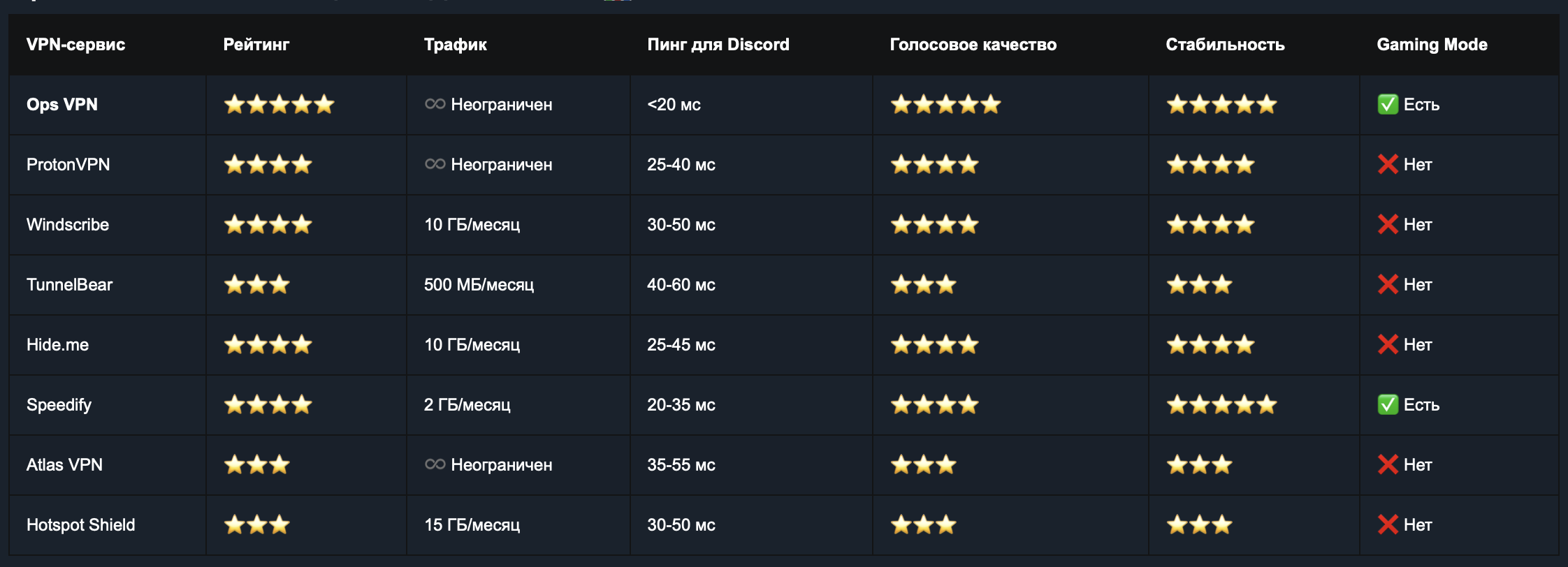Click the green checkmark in Speedify row
This screenshot has width=1568, height=567.
coord(1387,405)
